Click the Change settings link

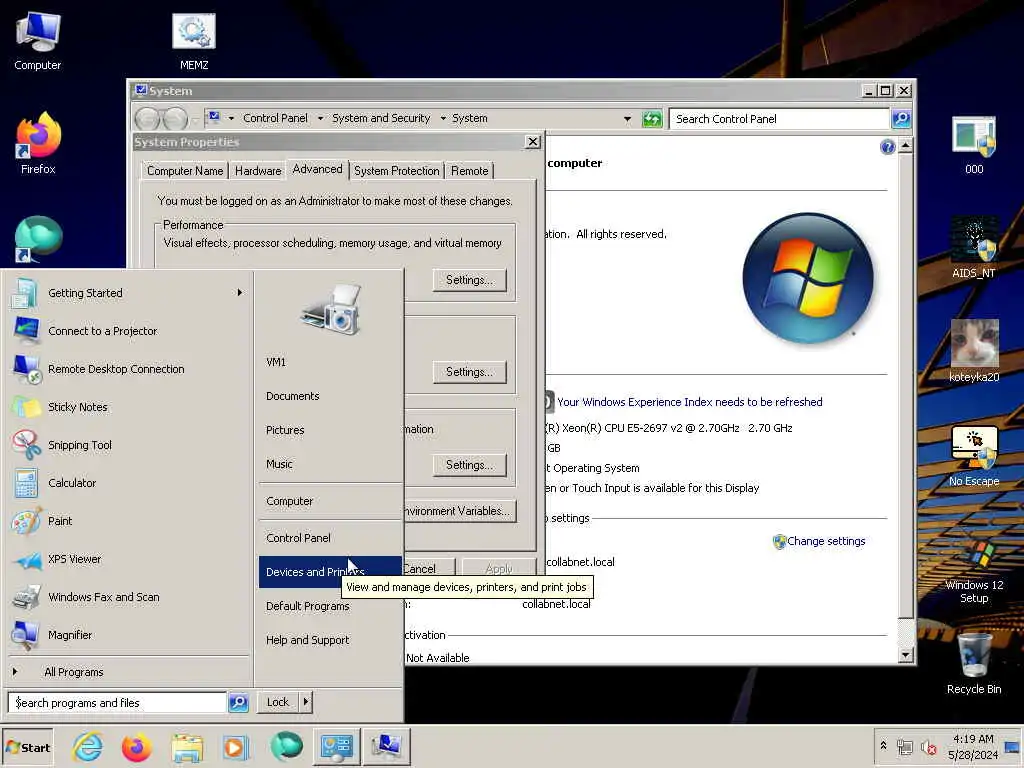826,541
